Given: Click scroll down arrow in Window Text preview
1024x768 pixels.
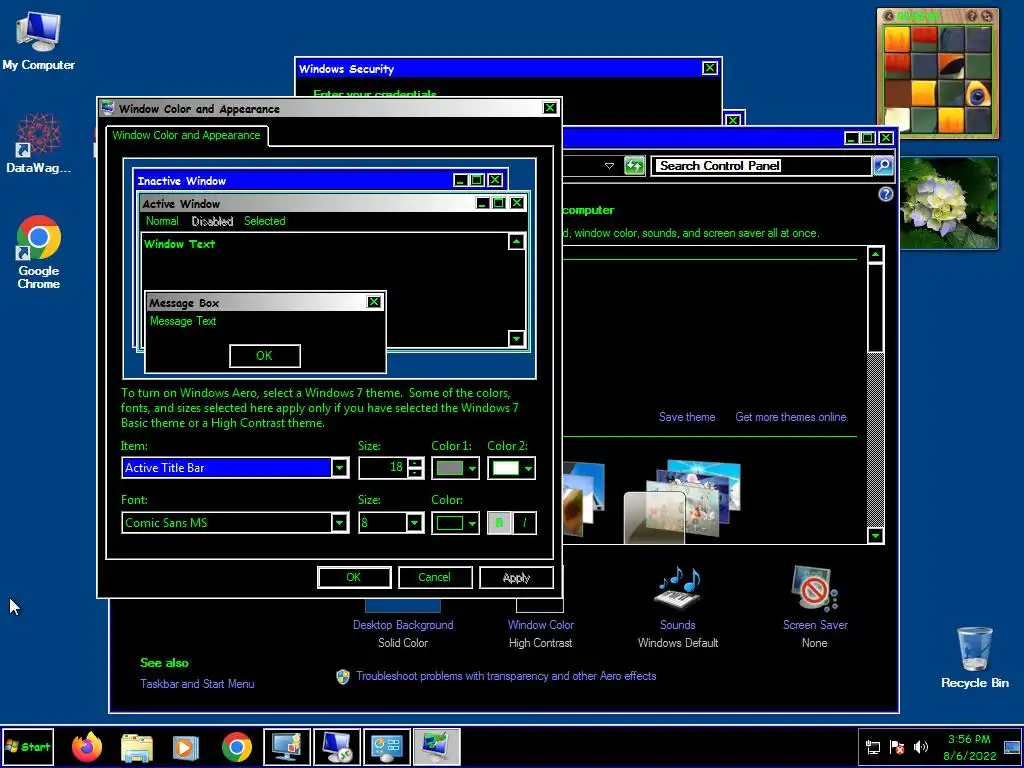Looking at the screenshot, I should 517,338.
